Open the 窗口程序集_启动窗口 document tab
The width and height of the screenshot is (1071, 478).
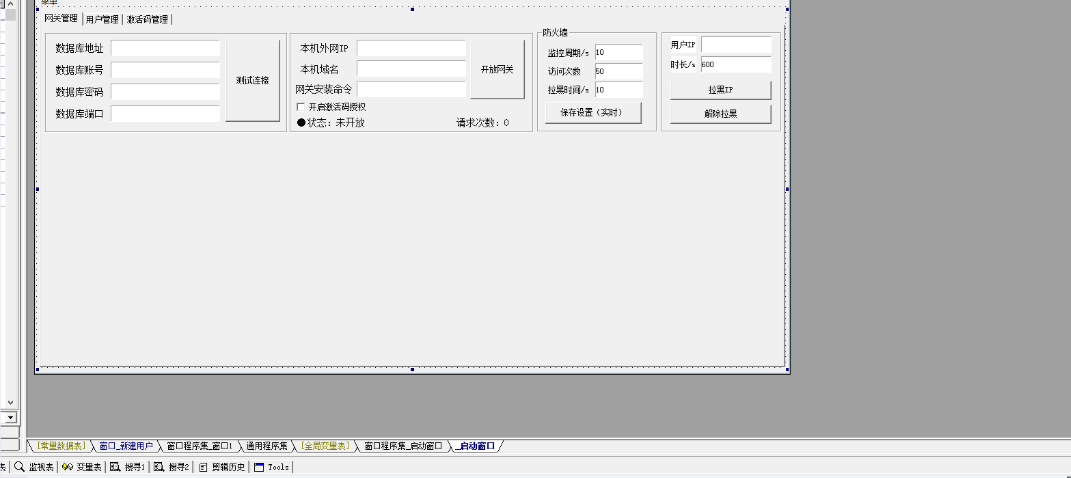pyautogui.click(x=403, y=446)
